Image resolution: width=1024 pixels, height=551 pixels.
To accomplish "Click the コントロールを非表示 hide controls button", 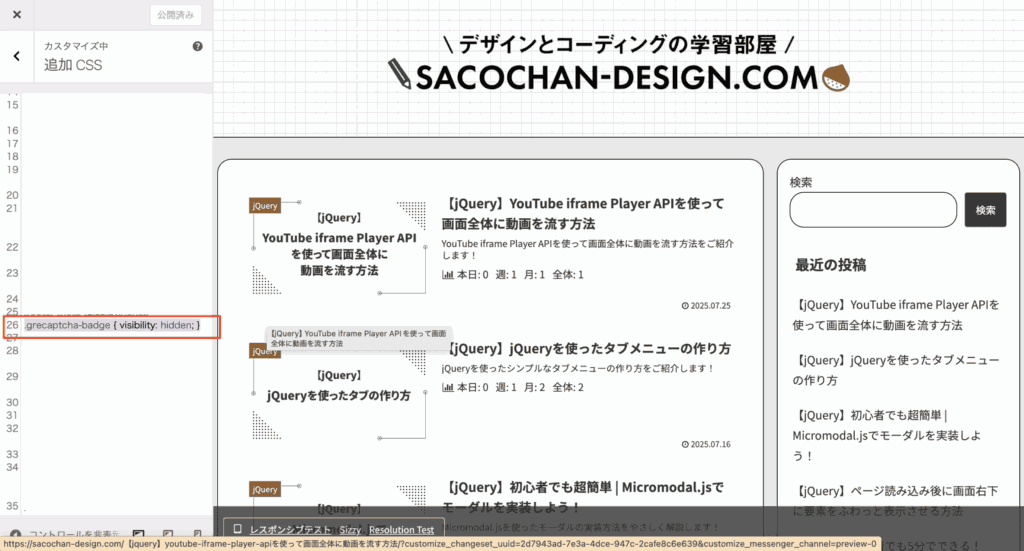I will (x=65, y=534).
